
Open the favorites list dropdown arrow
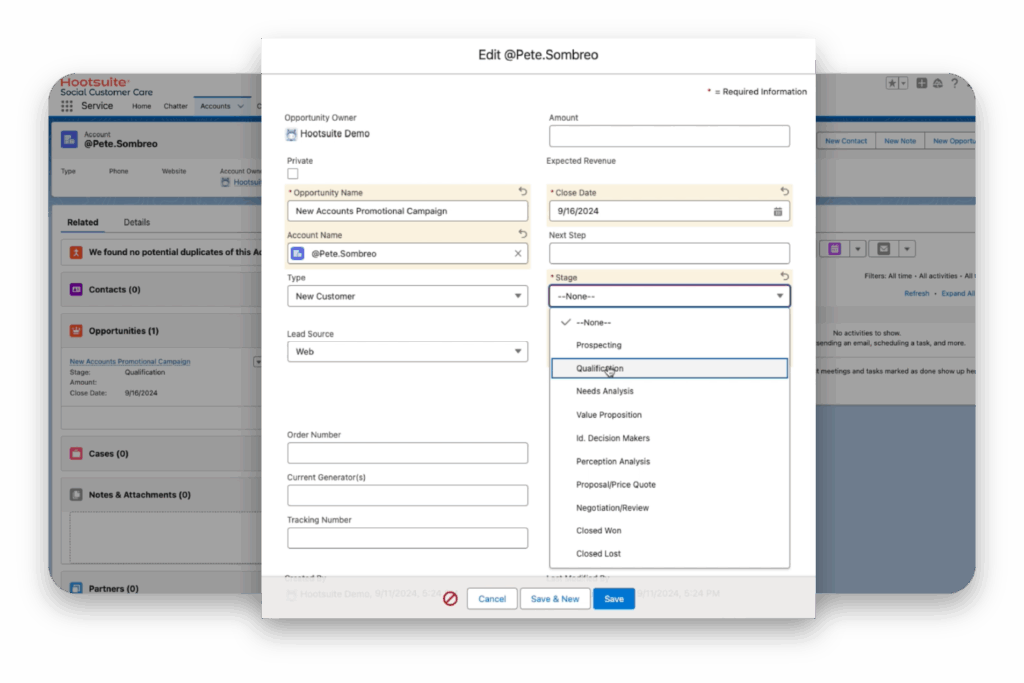pyautogui.click(x=903, y=83)
